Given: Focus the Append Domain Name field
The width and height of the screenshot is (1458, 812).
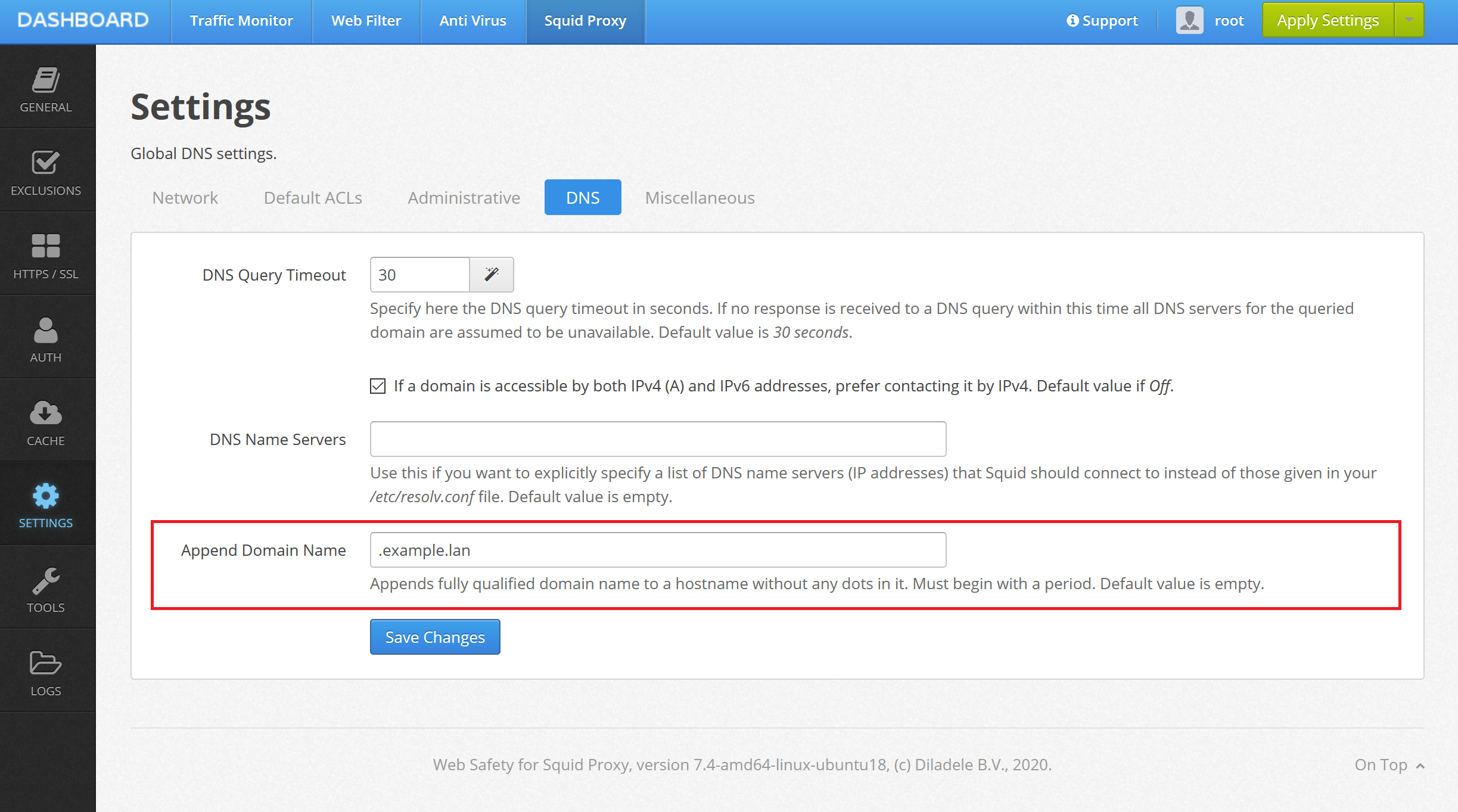Looking at the screenshot, I should click(x=658, y=550).
